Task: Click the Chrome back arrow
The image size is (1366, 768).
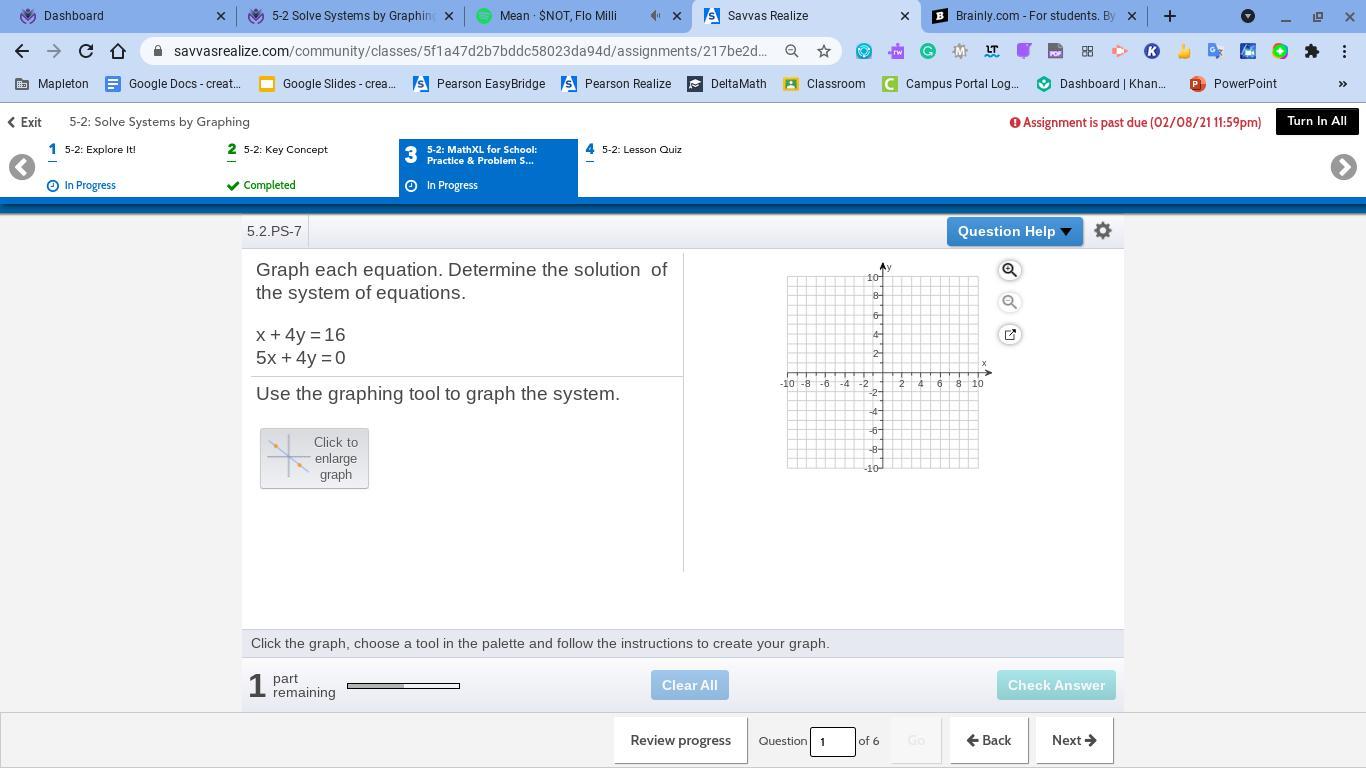Action: pos(22,51)
